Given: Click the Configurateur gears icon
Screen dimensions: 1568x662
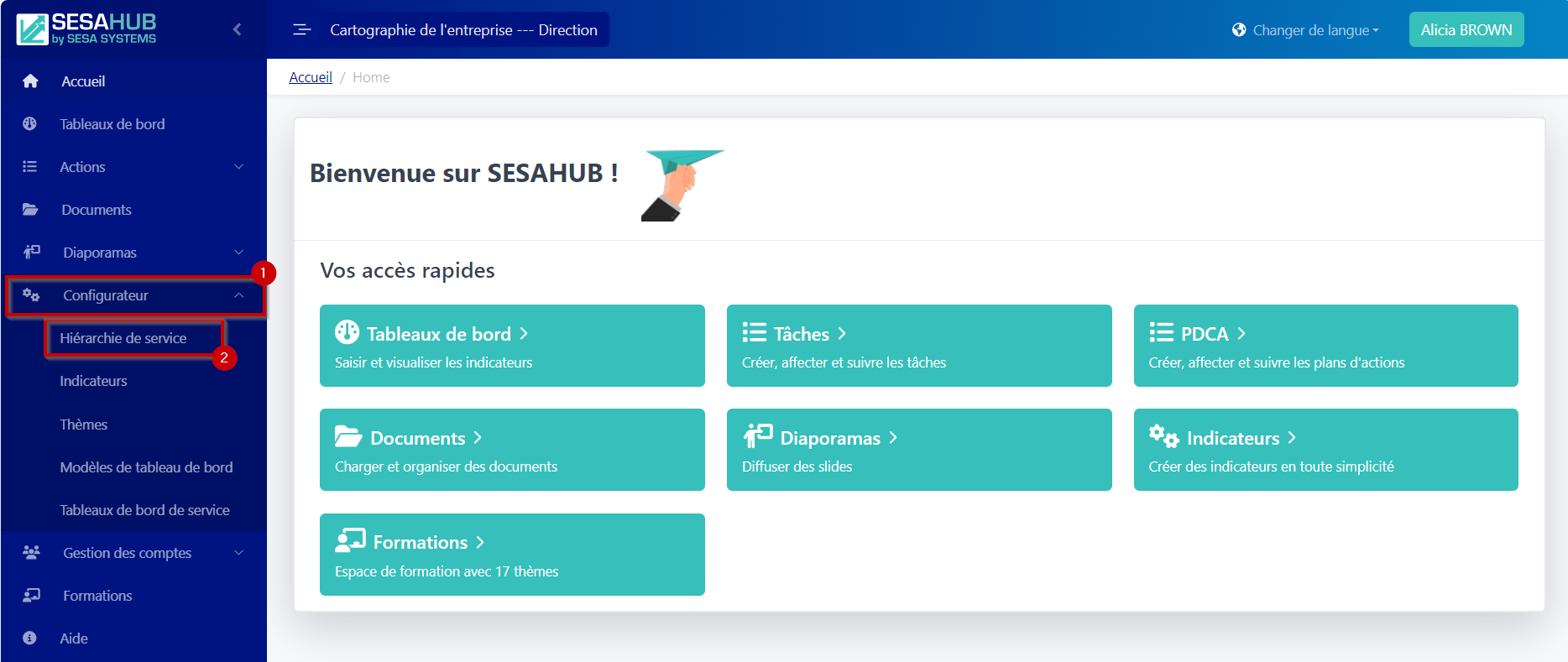Looking at the screenshot, I should 31,295.
